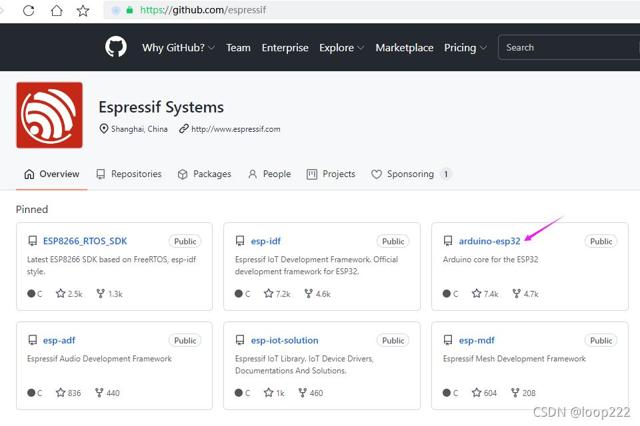
Task: Switch to the Packages tab
Action: [204, 174]
